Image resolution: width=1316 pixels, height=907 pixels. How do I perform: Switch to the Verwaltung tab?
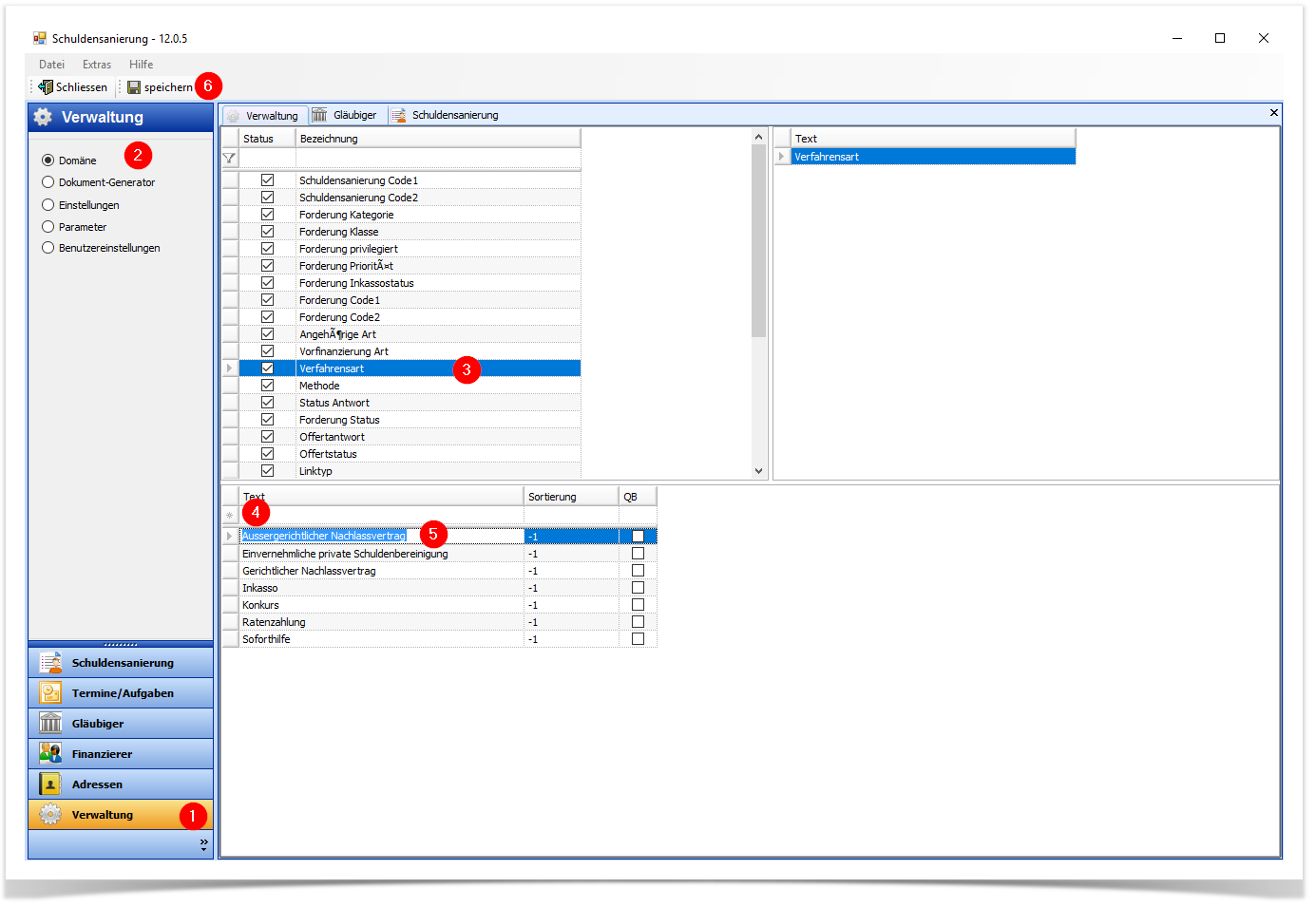click(x=265, y=116)
